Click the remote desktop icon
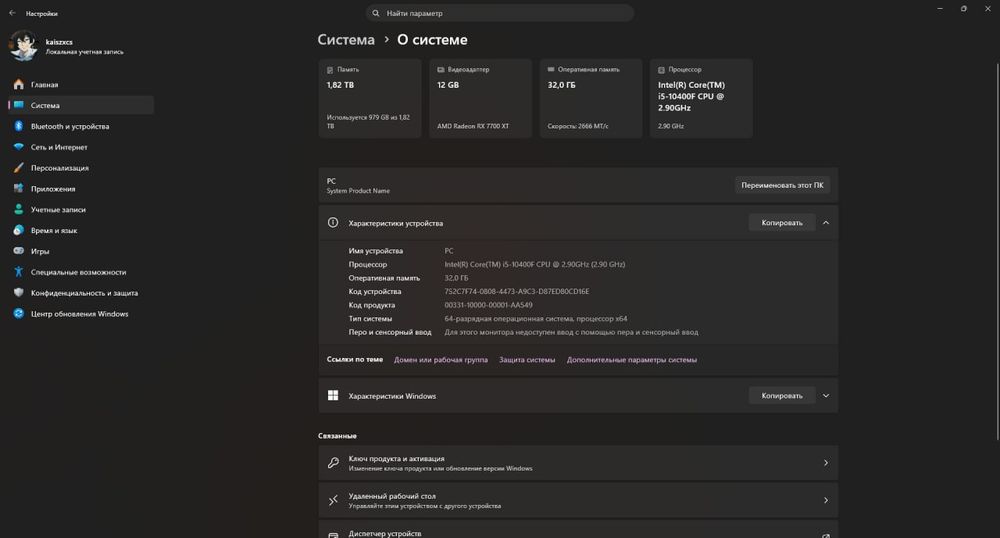1000x538 pixels. tap(333, 500)
